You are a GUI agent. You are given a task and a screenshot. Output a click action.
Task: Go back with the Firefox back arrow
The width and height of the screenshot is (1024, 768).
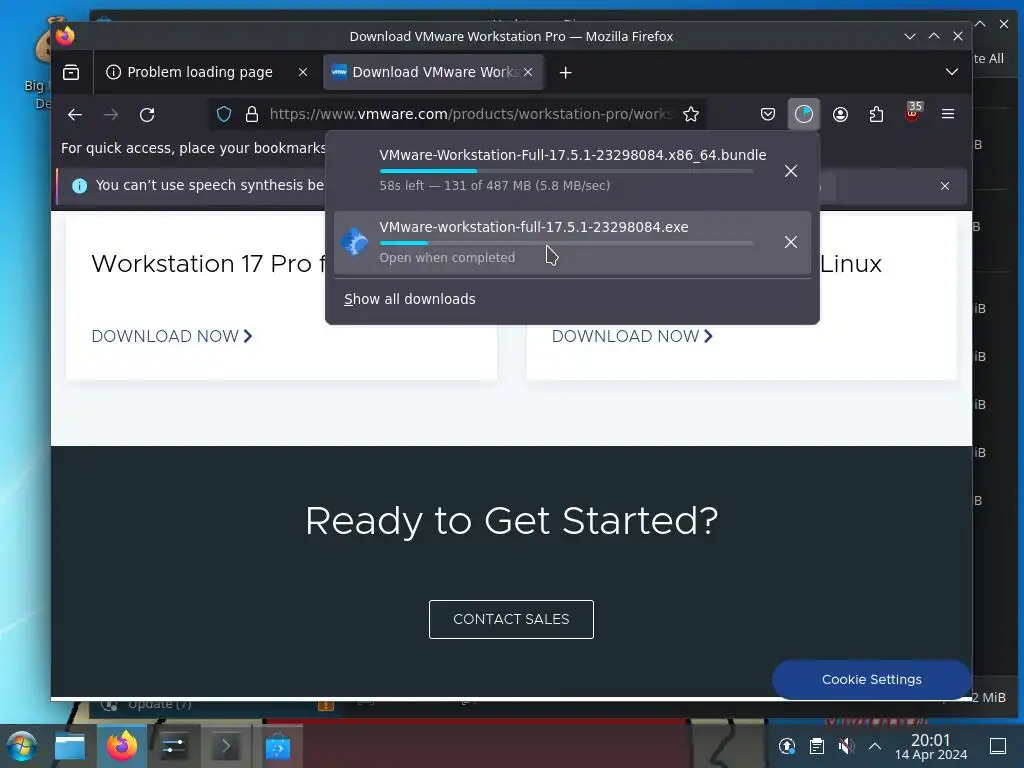point(75,114)
